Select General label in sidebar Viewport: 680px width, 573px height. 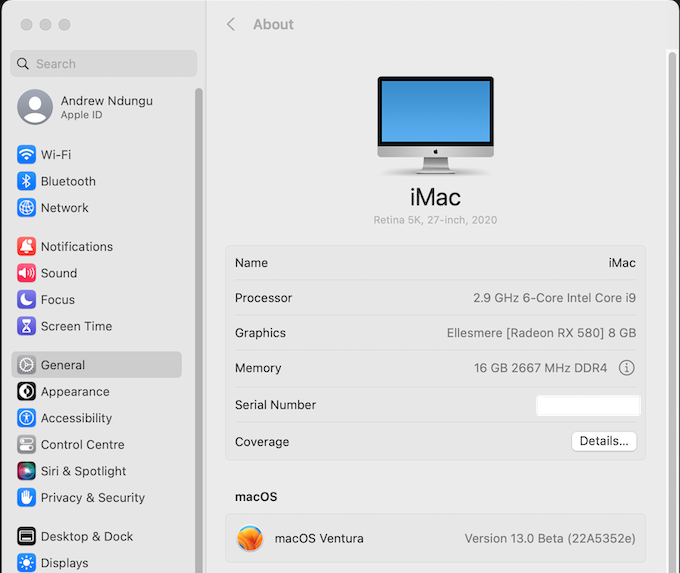[x=63, y=365]
